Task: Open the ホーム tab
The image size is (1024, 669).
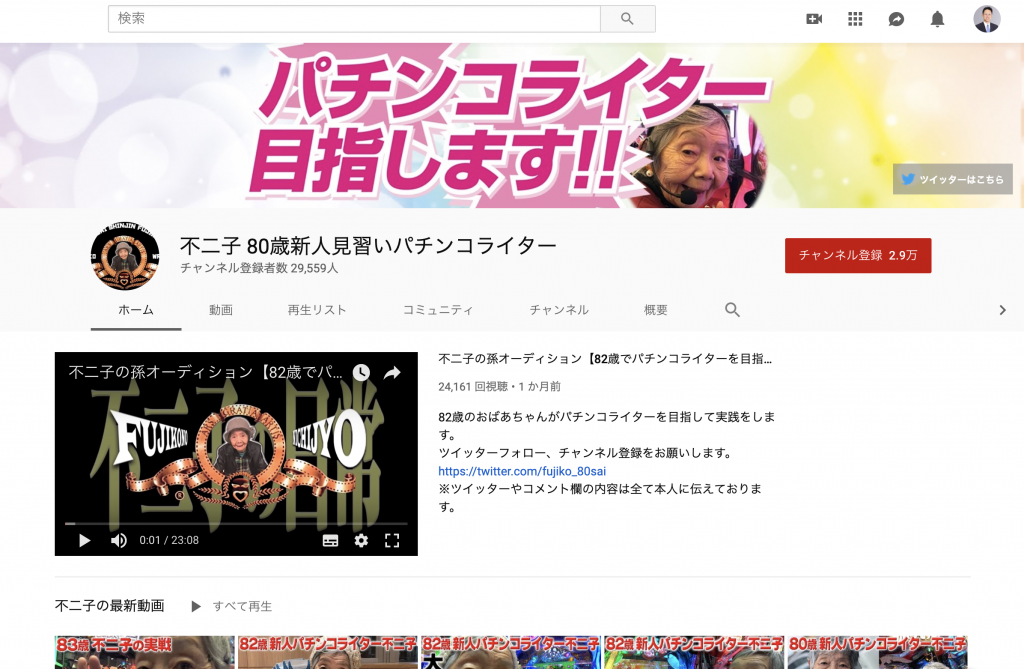Action: tap(136, 310)
